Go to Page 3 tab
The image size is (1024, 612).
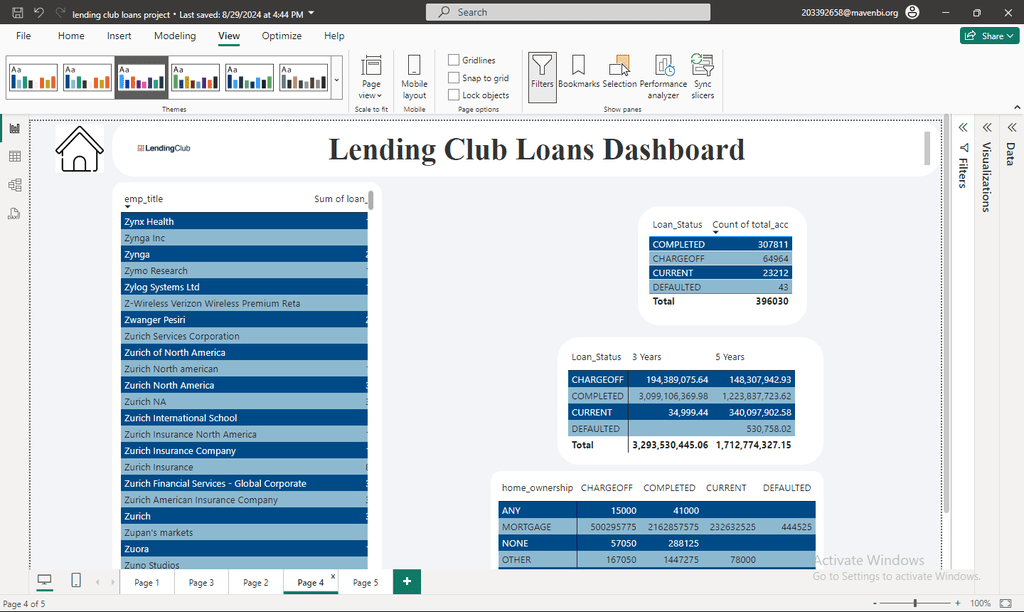coord(201,583)
